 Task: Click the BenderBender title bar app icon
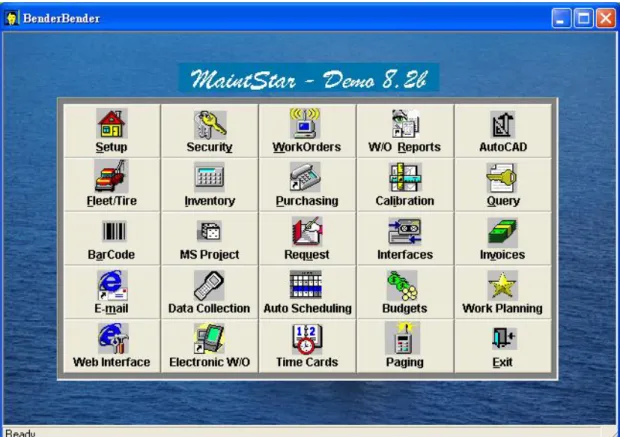[x=11, y=18]
